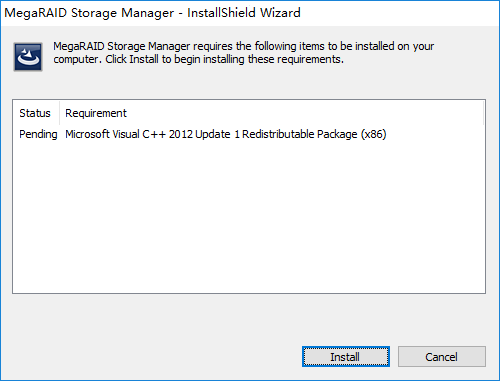Select the Pending status cell
This screenshot has width=500, height=381.
coord(38,134)
